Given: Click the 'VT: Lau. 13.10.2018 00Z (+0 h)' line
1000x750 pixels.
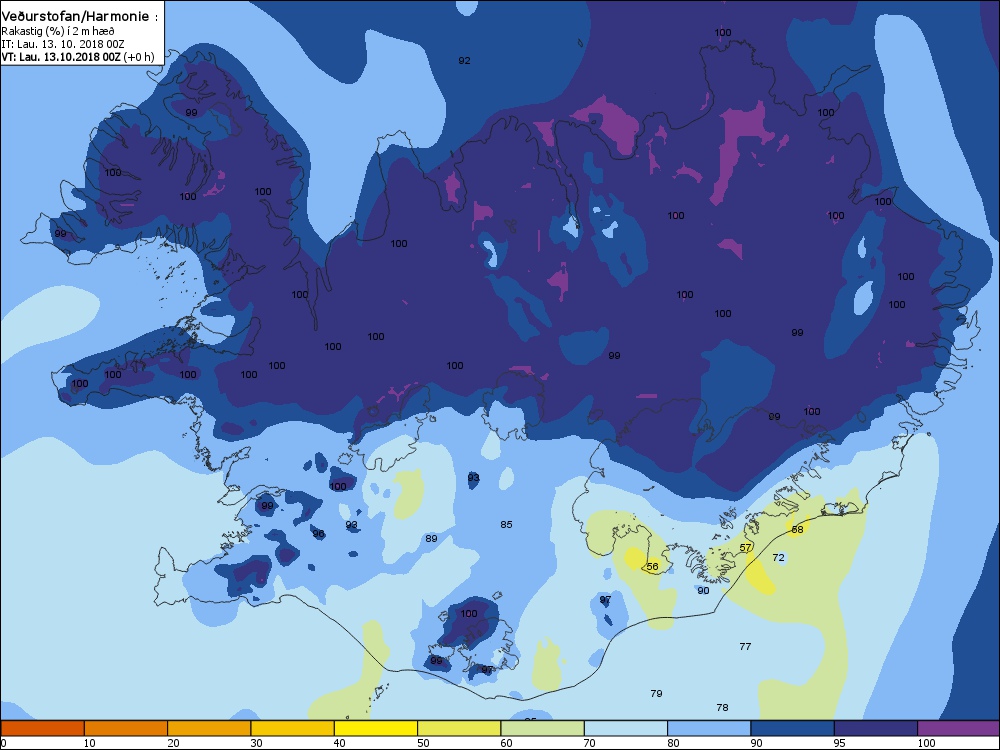Looking at the screenshot, I should point(78,57).
